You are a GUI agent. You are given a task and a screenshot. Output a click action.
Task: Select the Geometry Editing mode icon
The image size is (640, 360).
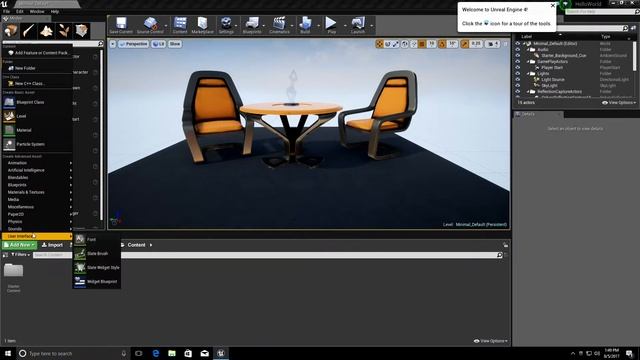[x=81, y=31]
